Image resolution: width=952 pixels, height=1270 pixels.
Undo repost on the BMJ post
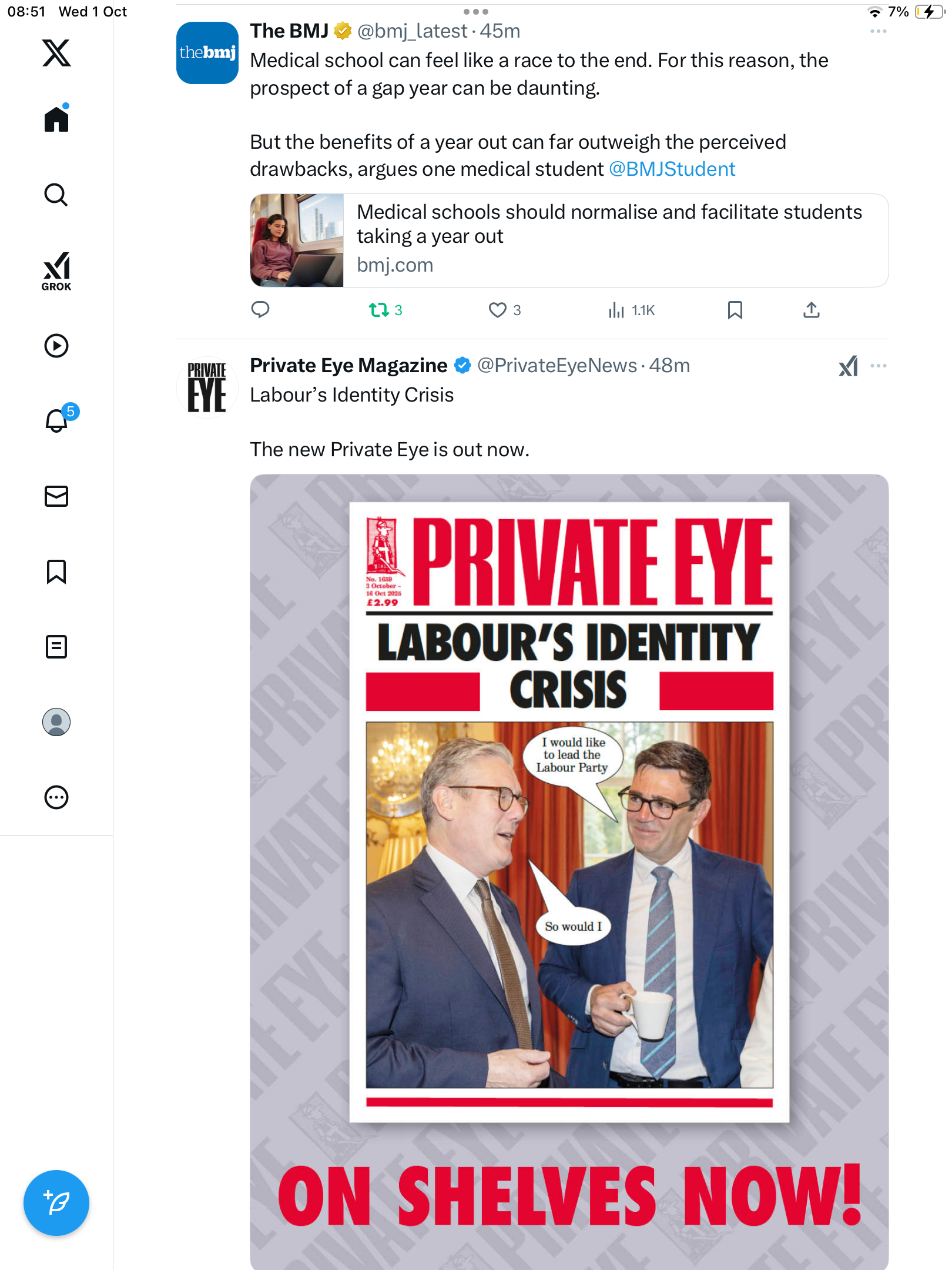click(379, 310)
